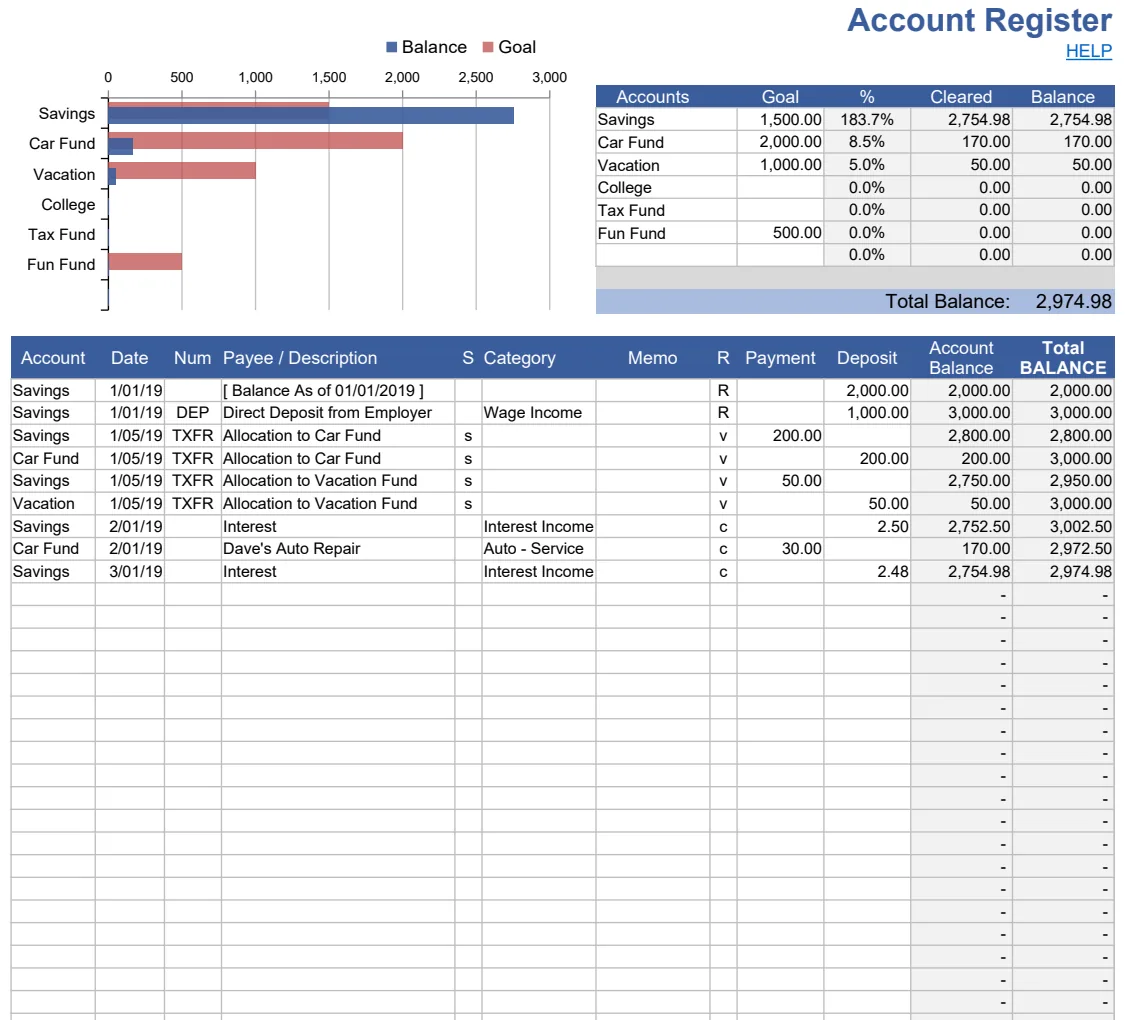This screenshot has height=1020, width=1125.
Task: Select College in the accounts summary
Action: 667,188
